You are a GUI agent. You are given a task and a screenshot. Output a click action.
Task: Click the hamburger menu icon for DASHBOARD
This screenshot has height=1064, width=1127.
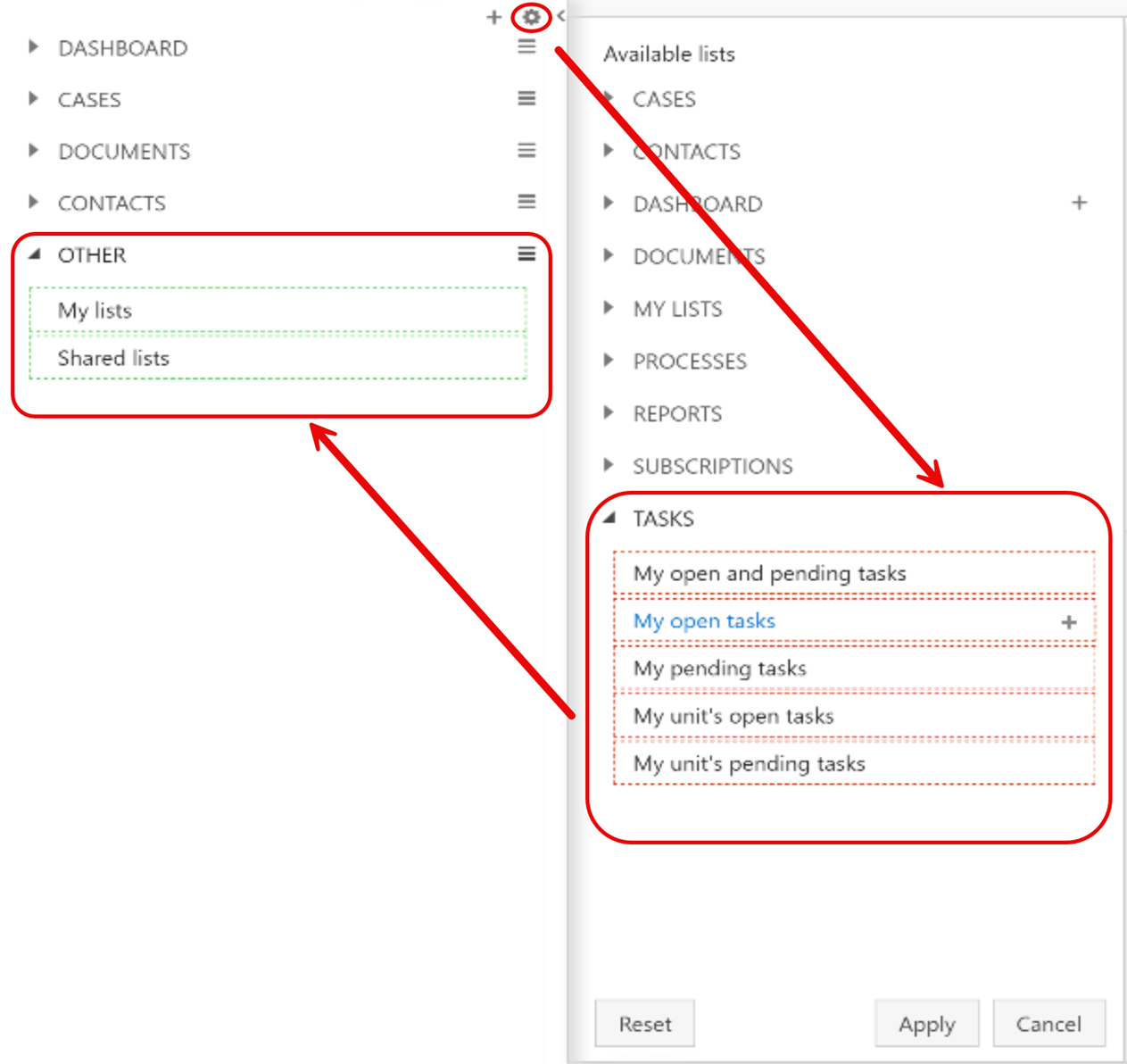[526, 46]
